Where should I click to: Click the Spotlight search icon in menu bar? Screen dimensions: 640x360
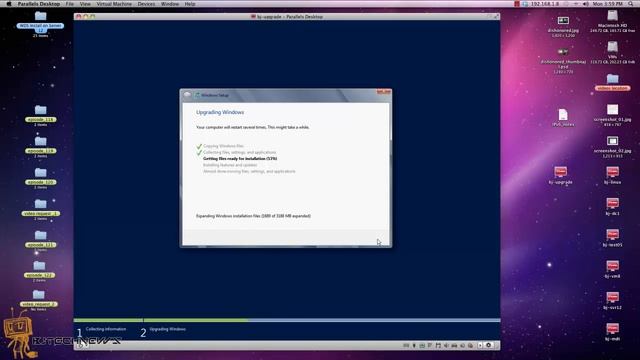coord(631,4)
